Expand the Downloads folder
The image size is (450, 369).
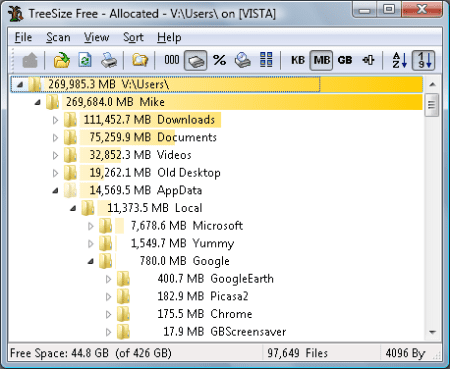(55, 120)
